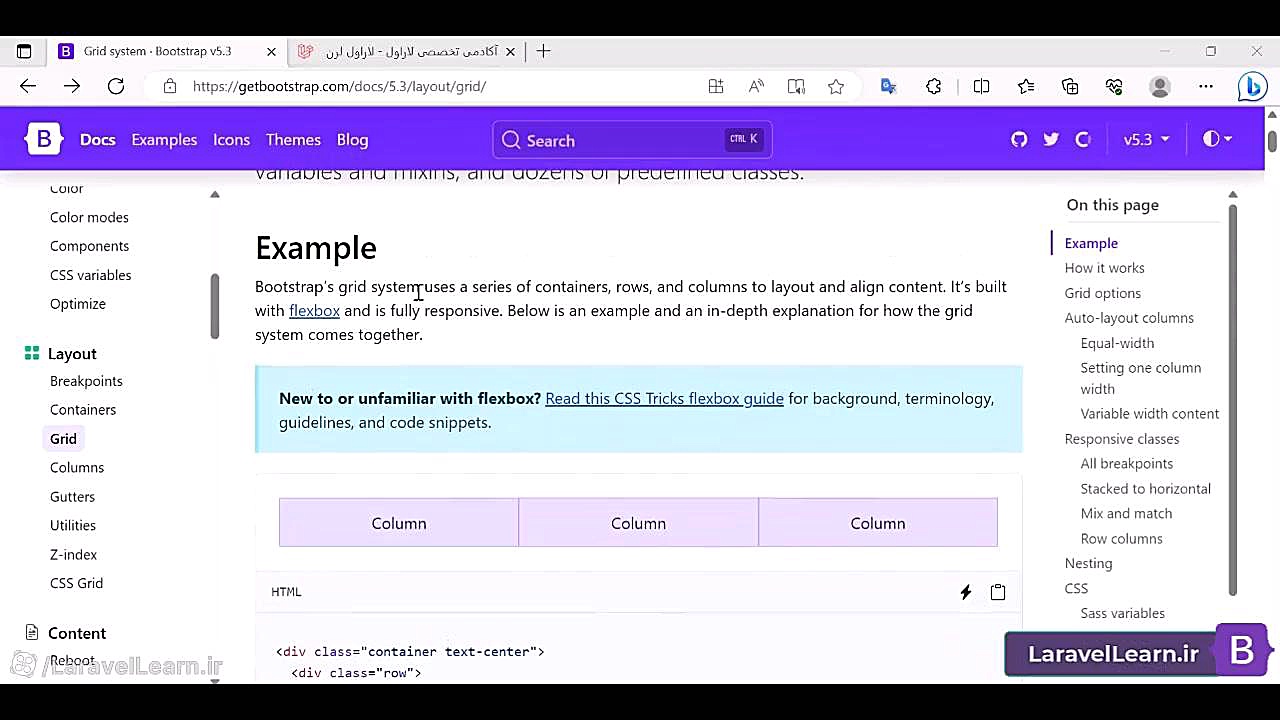Toggle the color theme dropdown
The width and height of the screenshot is (1280, 720).
(1217, 140)
